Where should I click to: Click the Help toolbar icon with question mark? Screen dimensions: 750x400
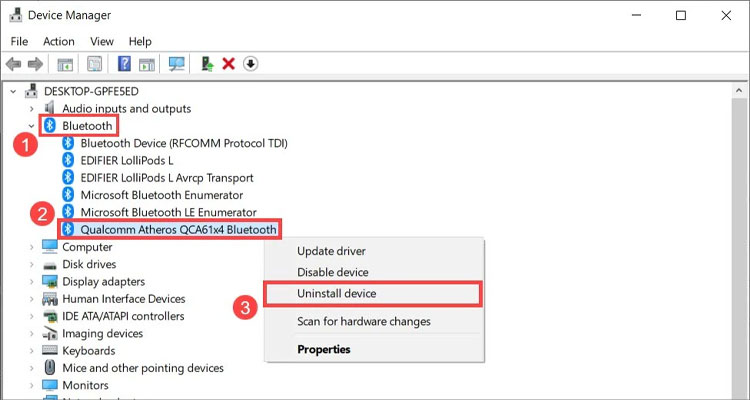coord(124,64)
